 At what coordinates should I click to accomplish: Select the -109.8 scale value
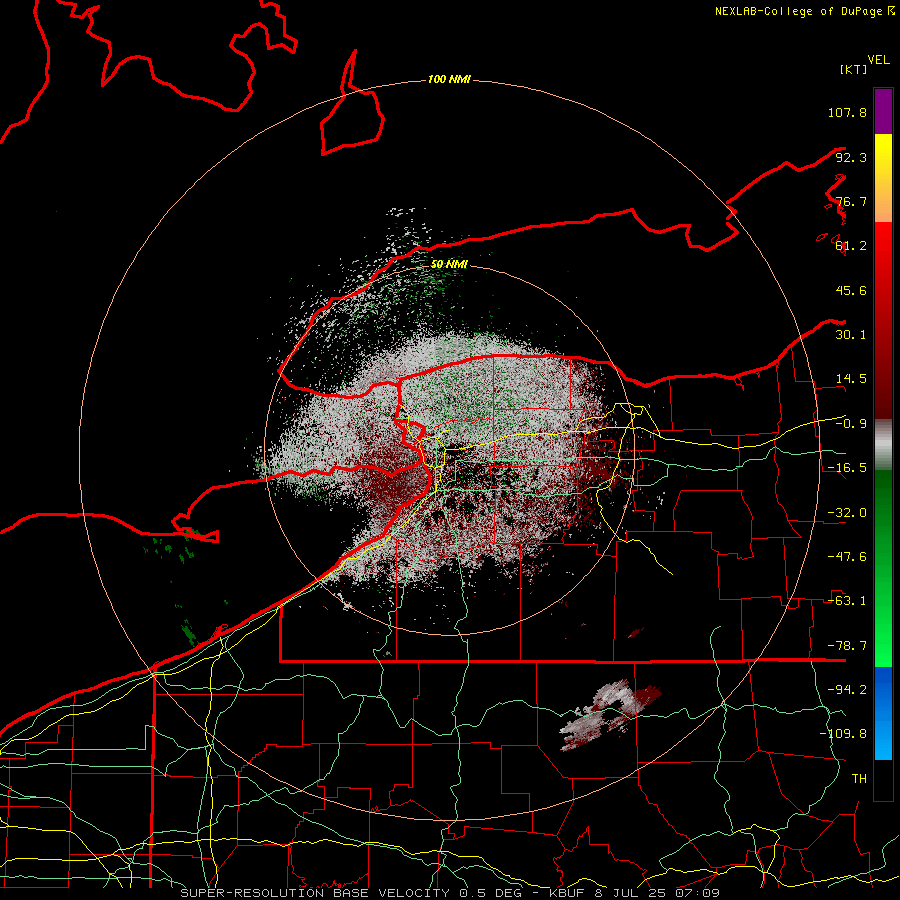pos(843,734)
